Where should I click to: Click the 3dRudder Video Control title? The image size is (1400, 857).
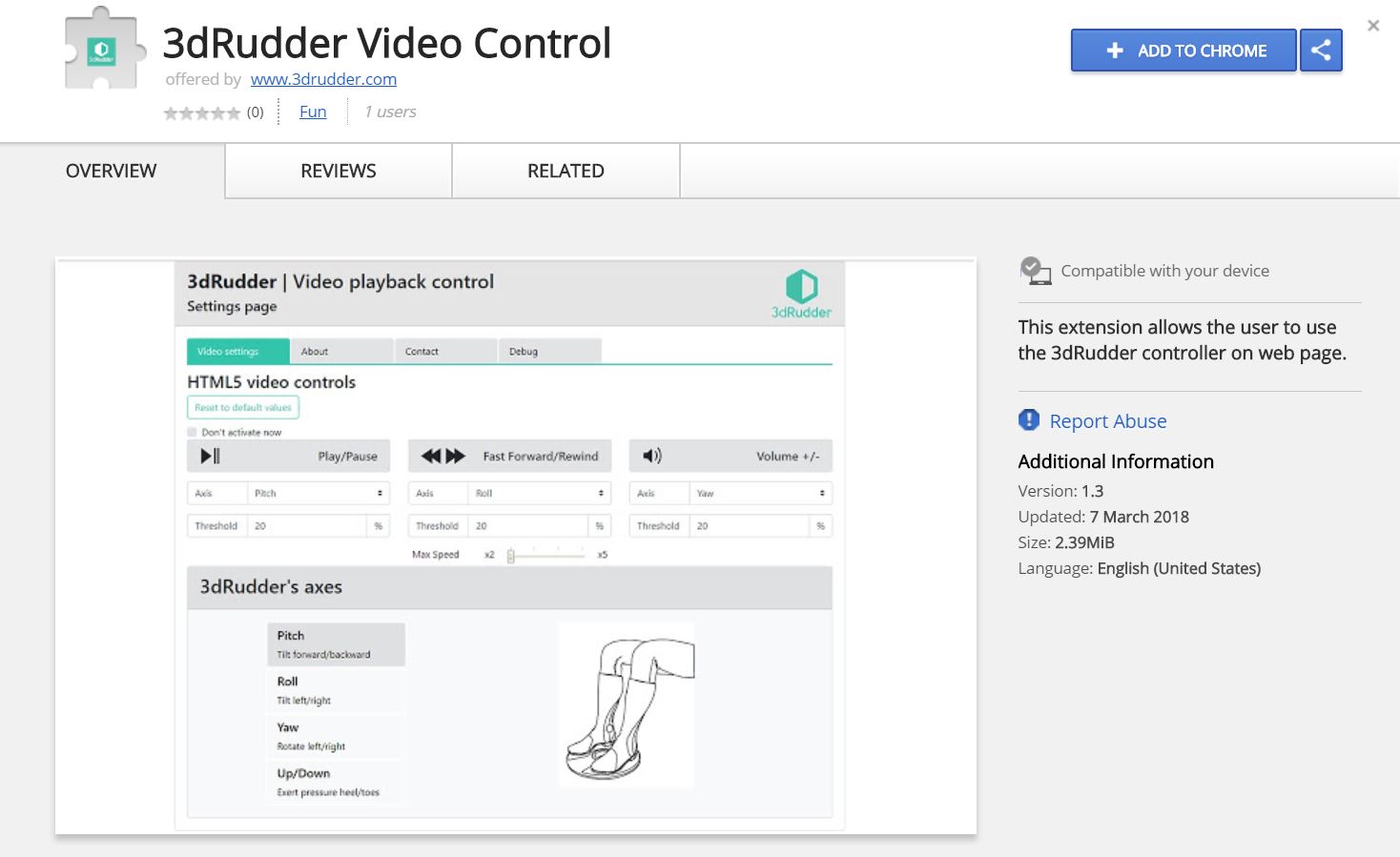387,43
